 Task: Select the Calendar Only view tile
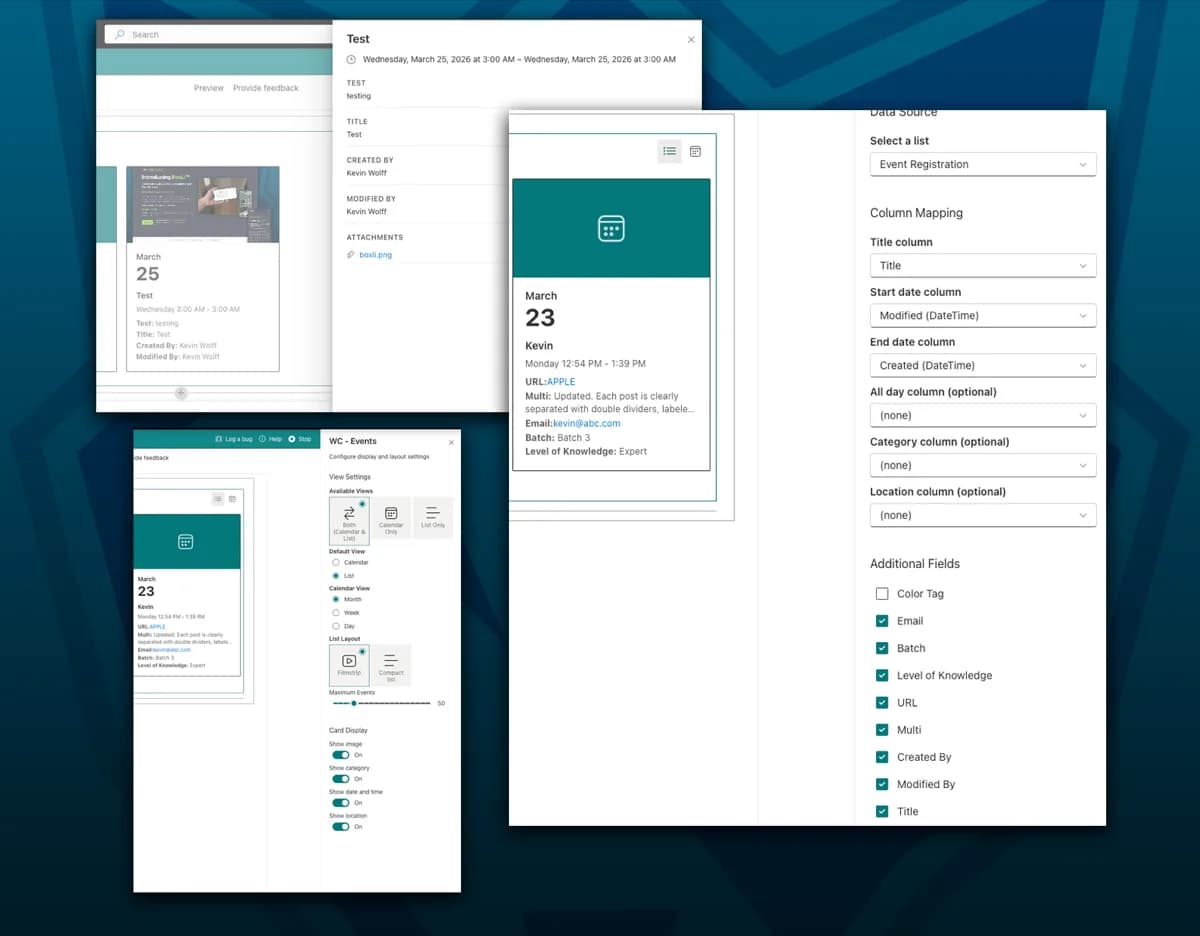pyautogui.click(x=391, y=518)
